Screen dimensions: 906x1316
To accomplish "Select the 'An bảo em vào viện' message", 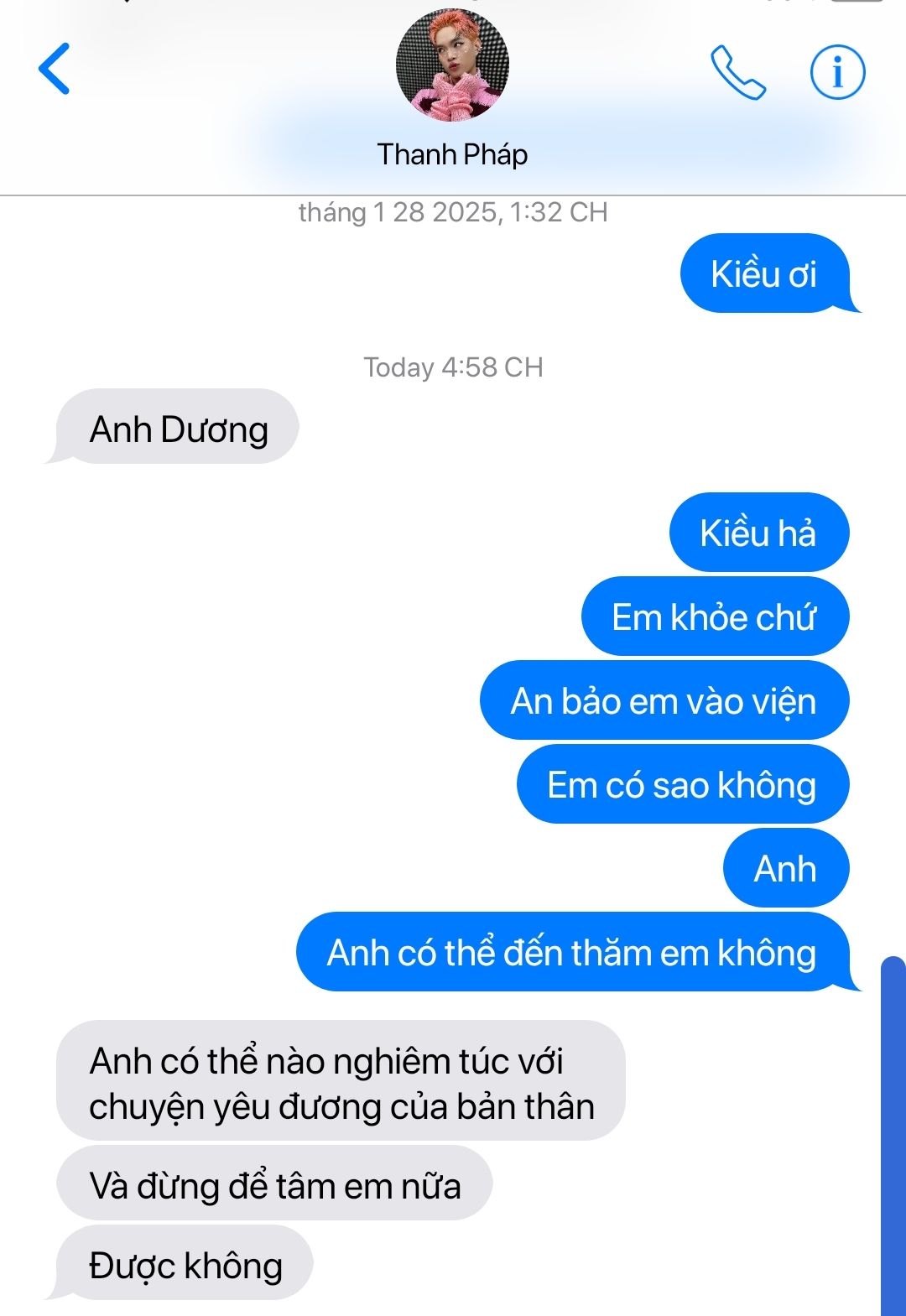I will 664,700.
